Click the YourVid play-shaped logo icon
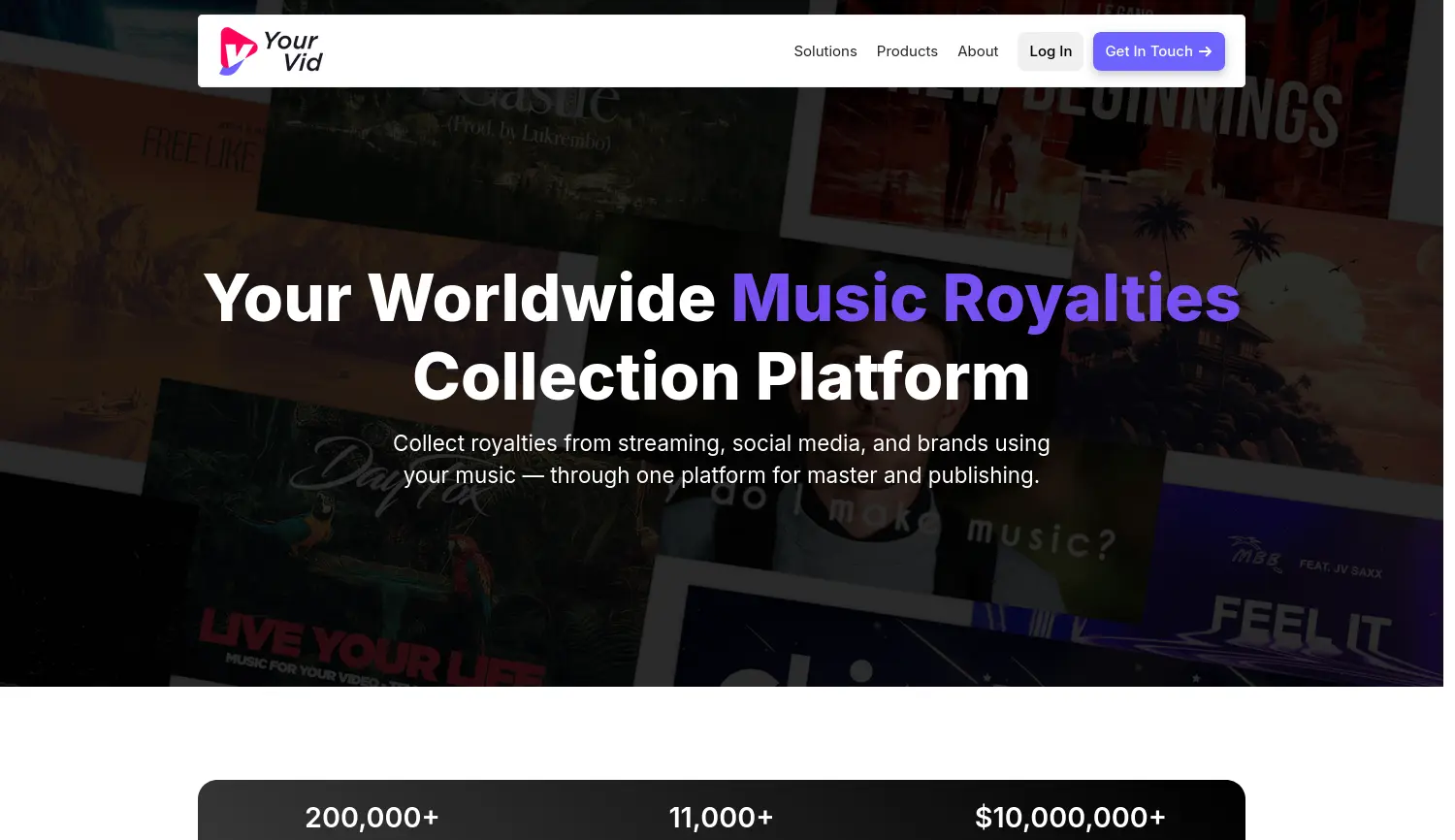This screenshot has height=840, width=1455. (x=238, y=51)
